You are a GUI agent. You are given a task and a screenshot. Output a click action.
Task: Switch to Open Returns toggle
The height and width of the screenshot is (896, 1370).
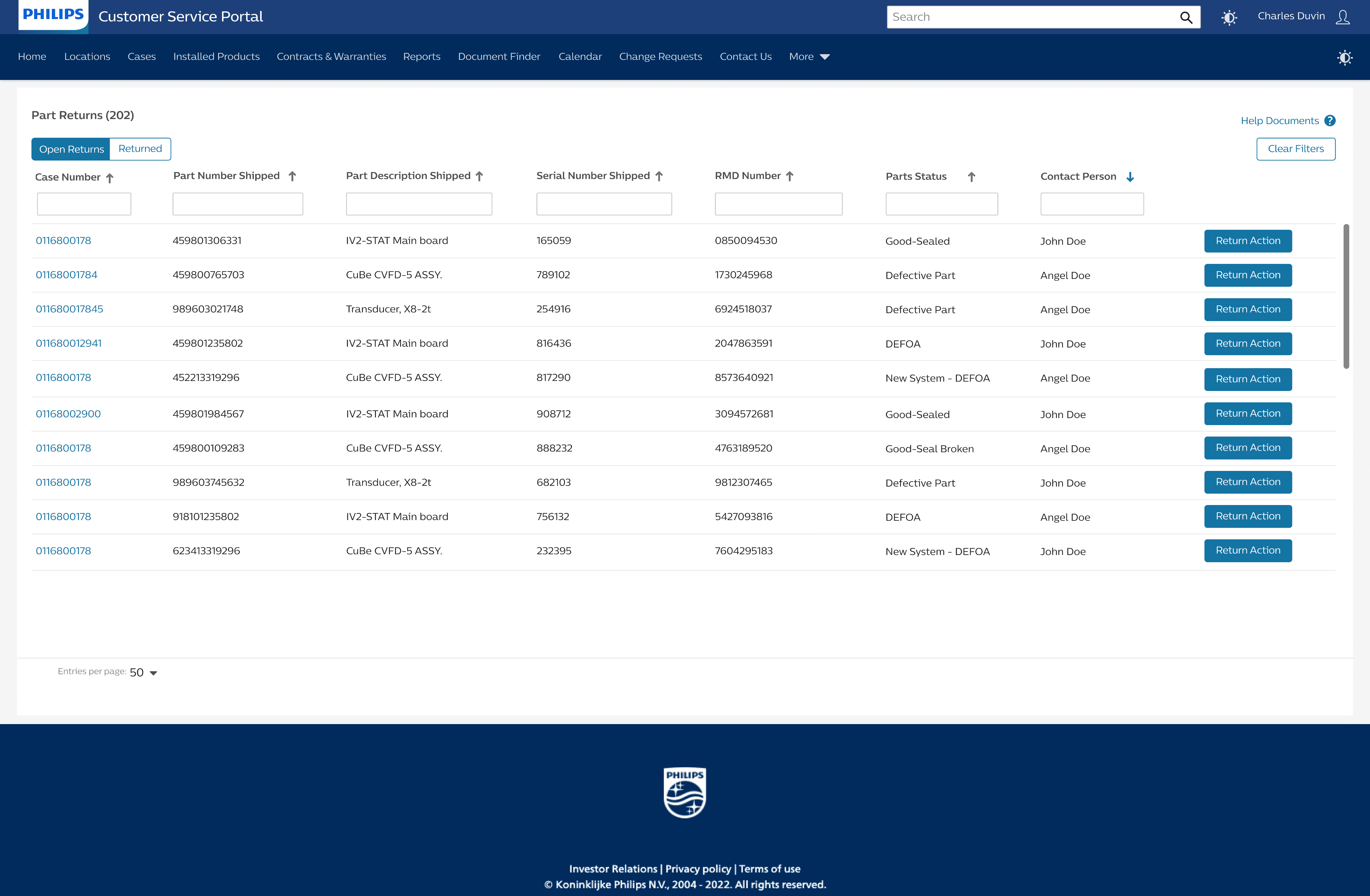coord(71,149)
